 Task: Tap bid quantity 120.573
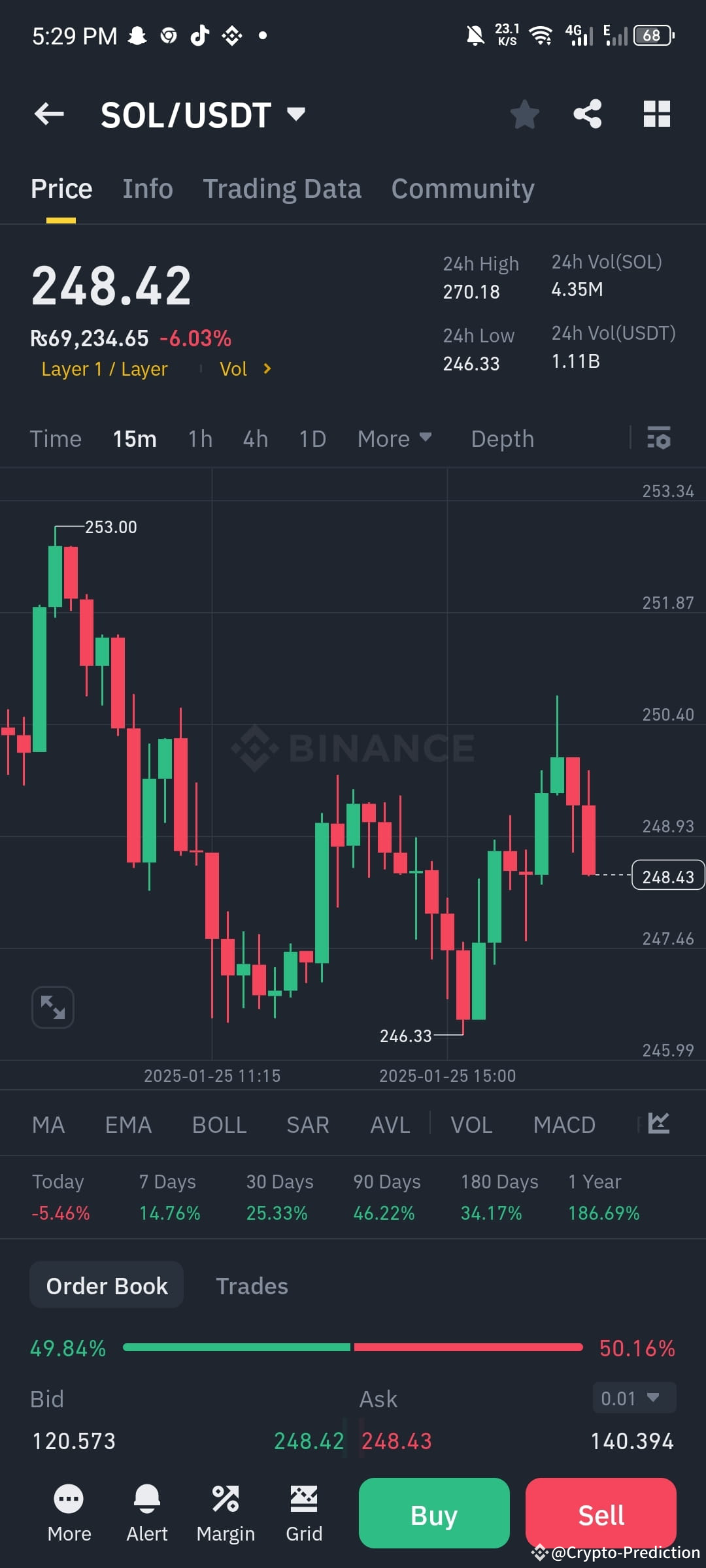(74, 1441)
